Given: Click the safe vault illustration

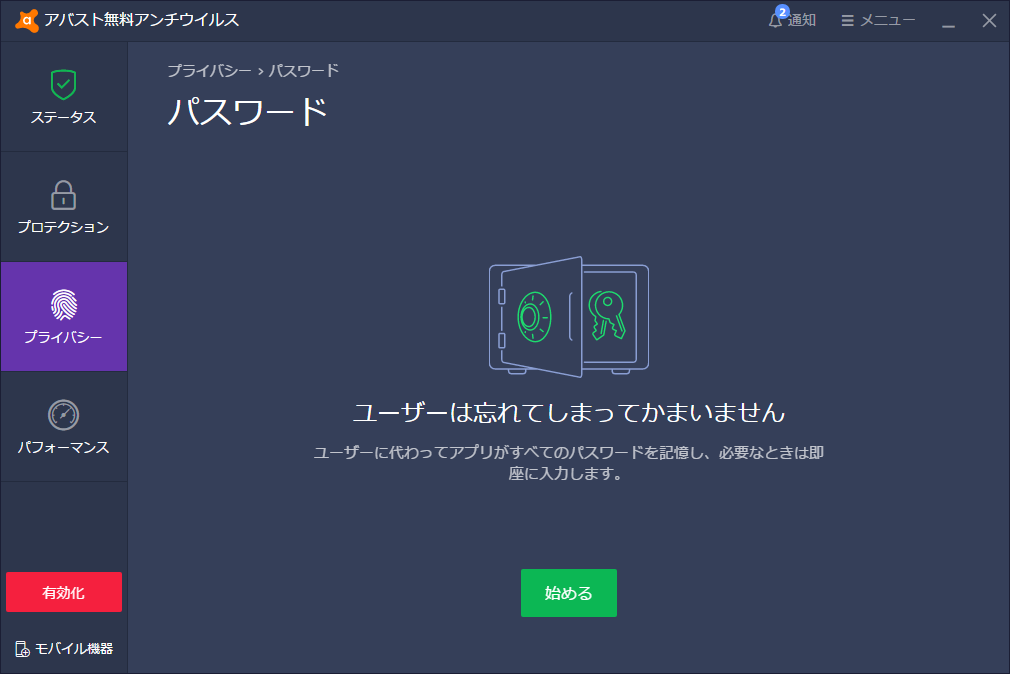Looking at the screenshot, I should (x=568, y=315).
